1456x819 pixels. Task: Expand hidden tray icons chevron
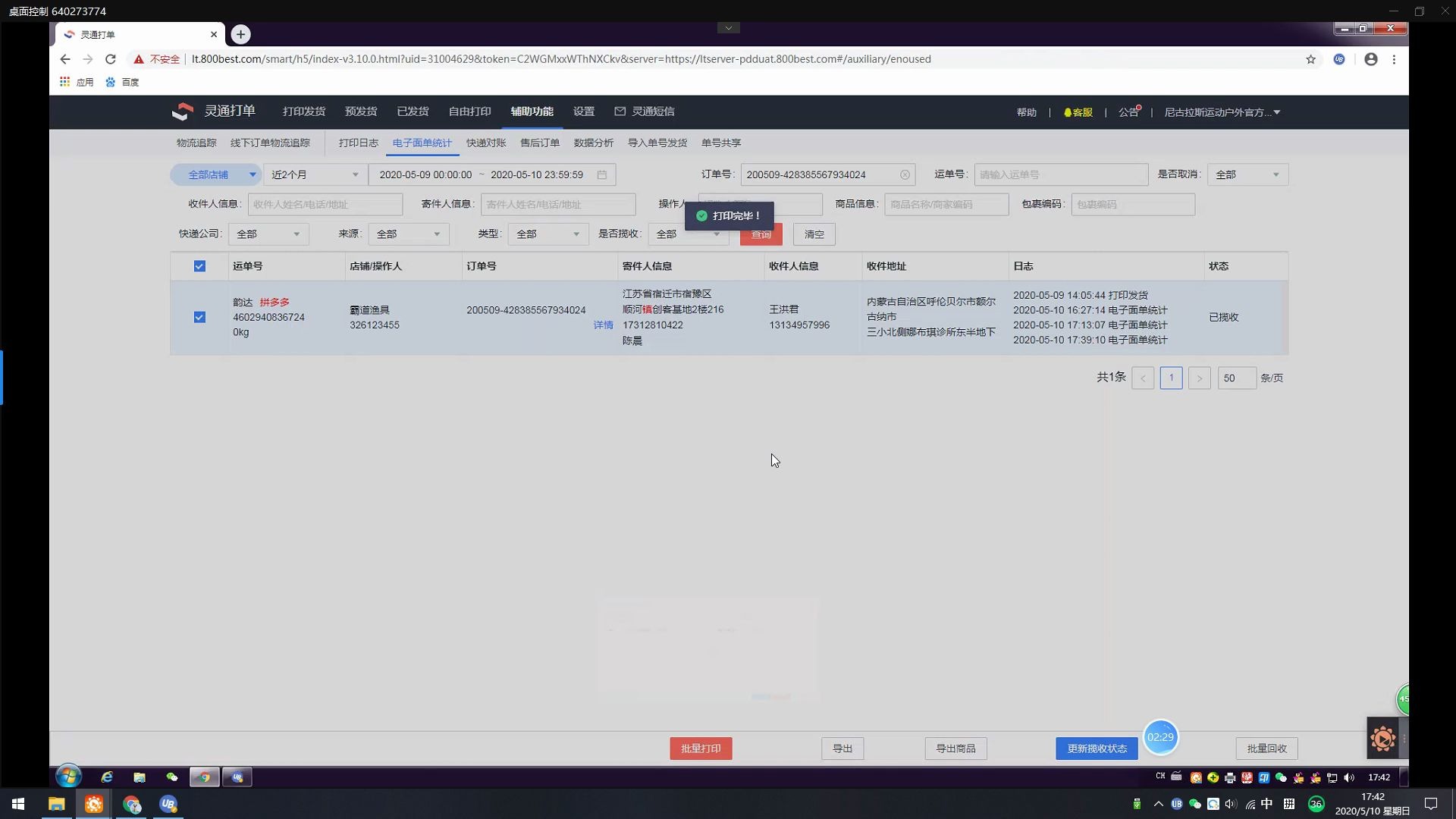point(1158,804)
